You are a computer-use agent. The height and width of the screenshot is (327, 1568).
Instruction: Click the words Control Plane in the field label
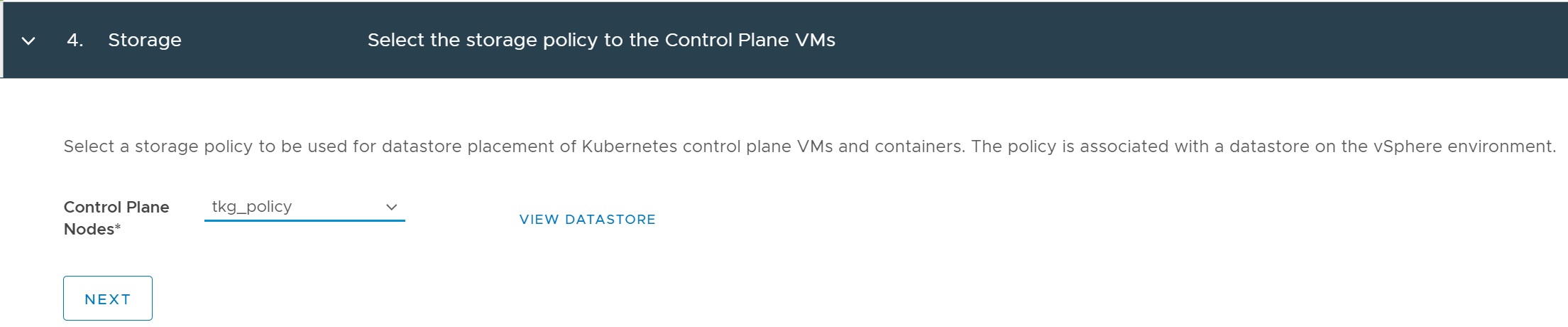pyautogui.click(x=116, y=208)
